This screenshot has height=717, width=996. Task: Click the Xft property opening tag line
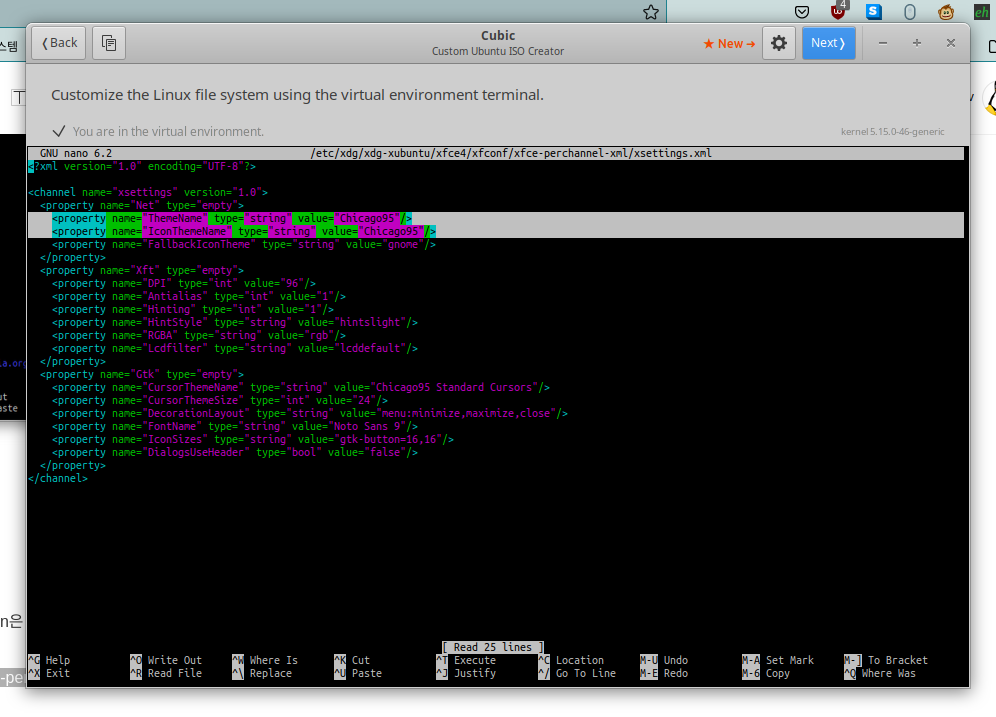pos(142,271)
